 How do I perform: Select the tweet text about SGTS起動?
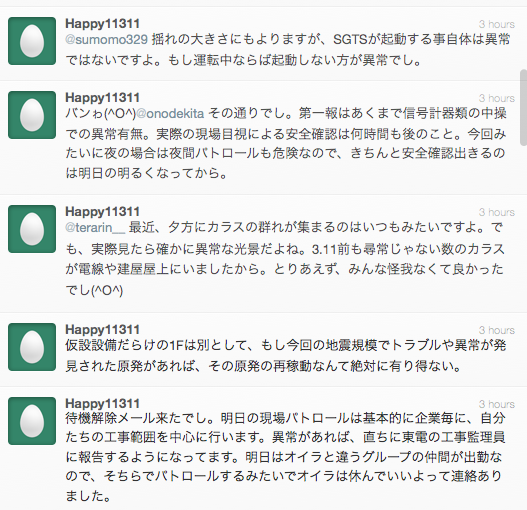(288, 50)
